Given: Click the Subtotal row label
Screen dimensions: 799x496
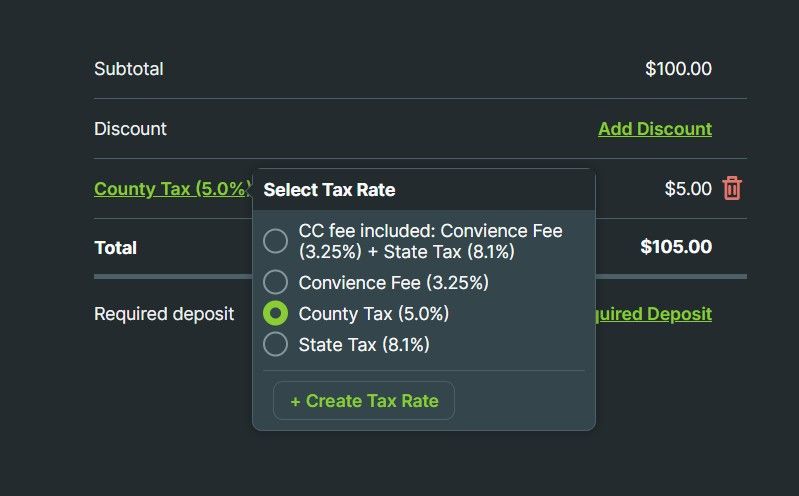Looking at the screenshot, I should 128,69.
